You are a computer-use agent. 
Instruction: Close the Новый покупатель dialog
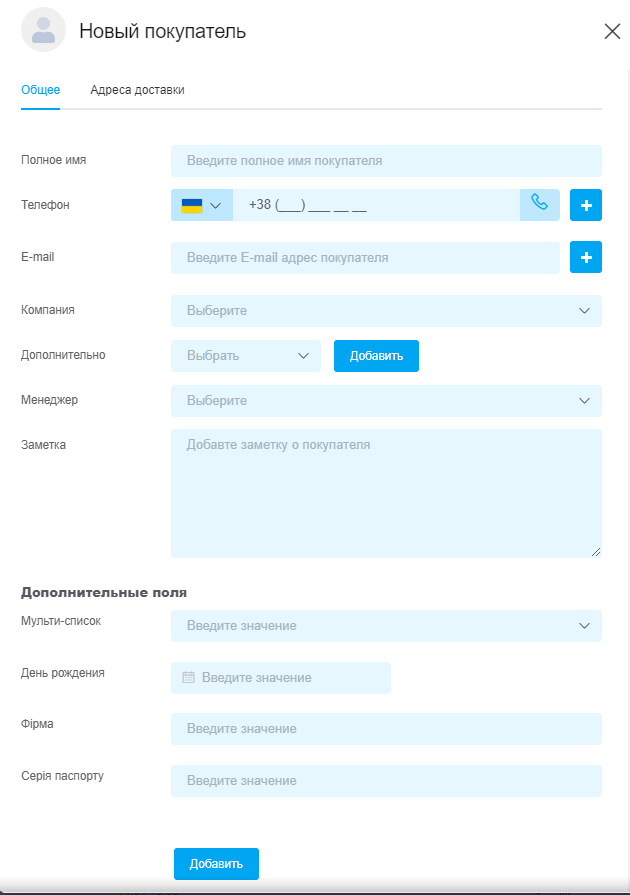(x=612, y=31)
